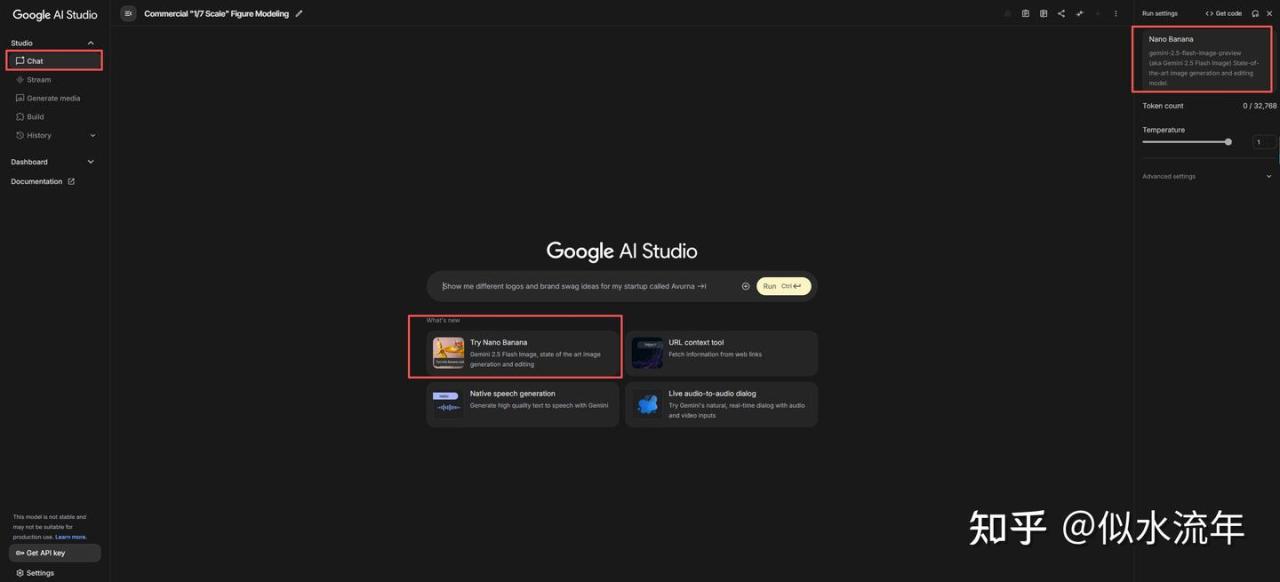
Task: Click the plus circle icon in prompt box
Action: [x=745, y=286]
